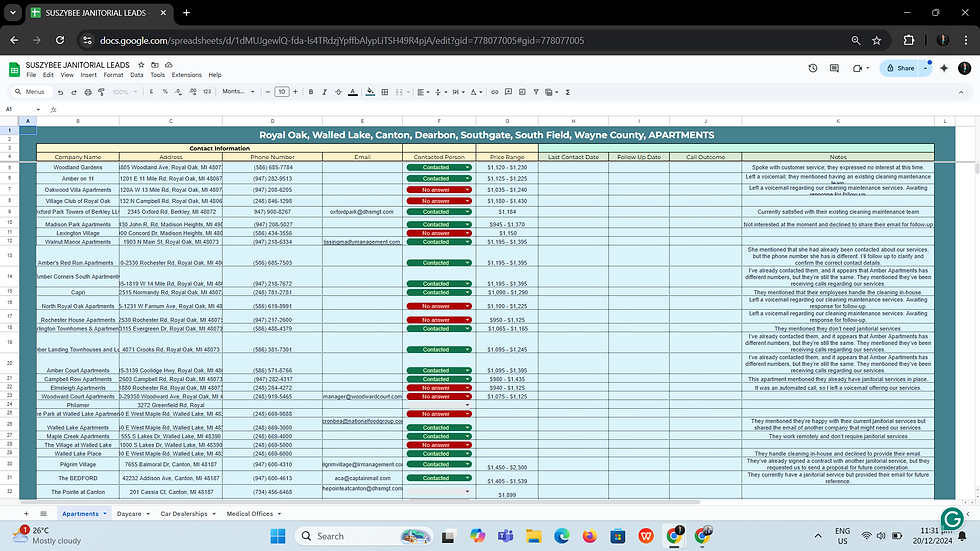Viewport: 980px width, 551px height.
Task: Open the Data menu
Action: point(137,75)
